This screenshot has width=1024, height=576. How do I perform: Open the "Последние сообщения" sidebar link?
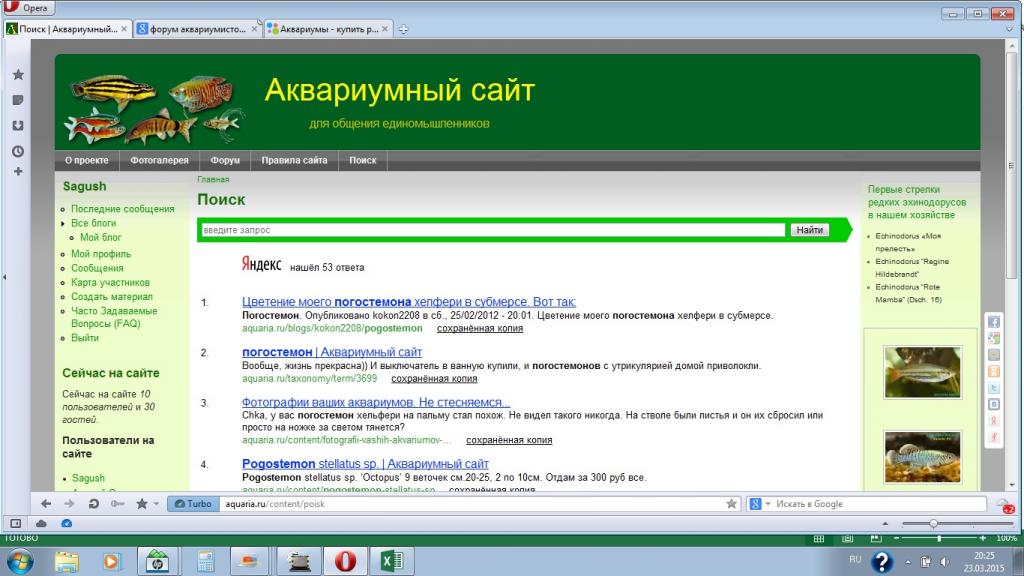coord(123,209)
